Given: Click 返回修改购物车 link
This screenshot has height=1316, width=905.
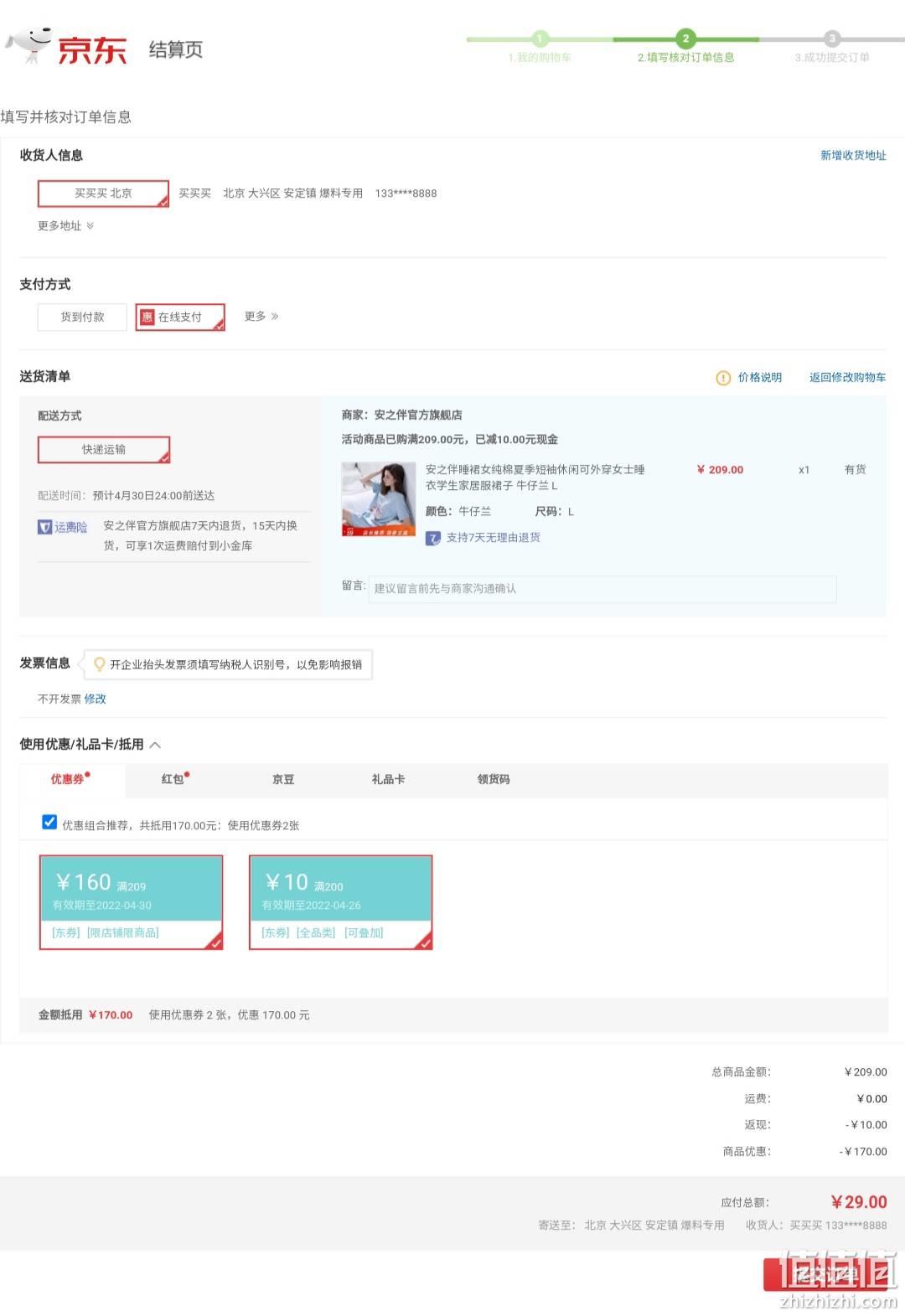Looking at the screenshot, I should pos(847,378).
